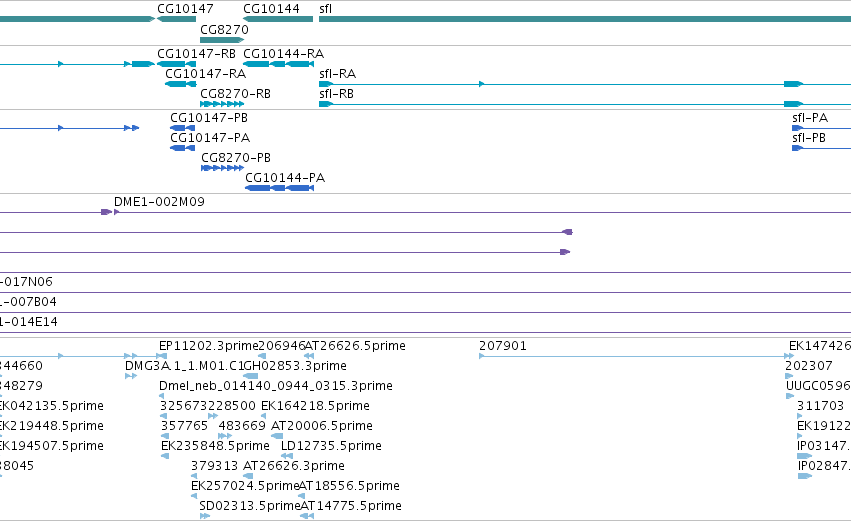Click the CG10147 gene label
The image size is (851, 521).
[185, 9]
